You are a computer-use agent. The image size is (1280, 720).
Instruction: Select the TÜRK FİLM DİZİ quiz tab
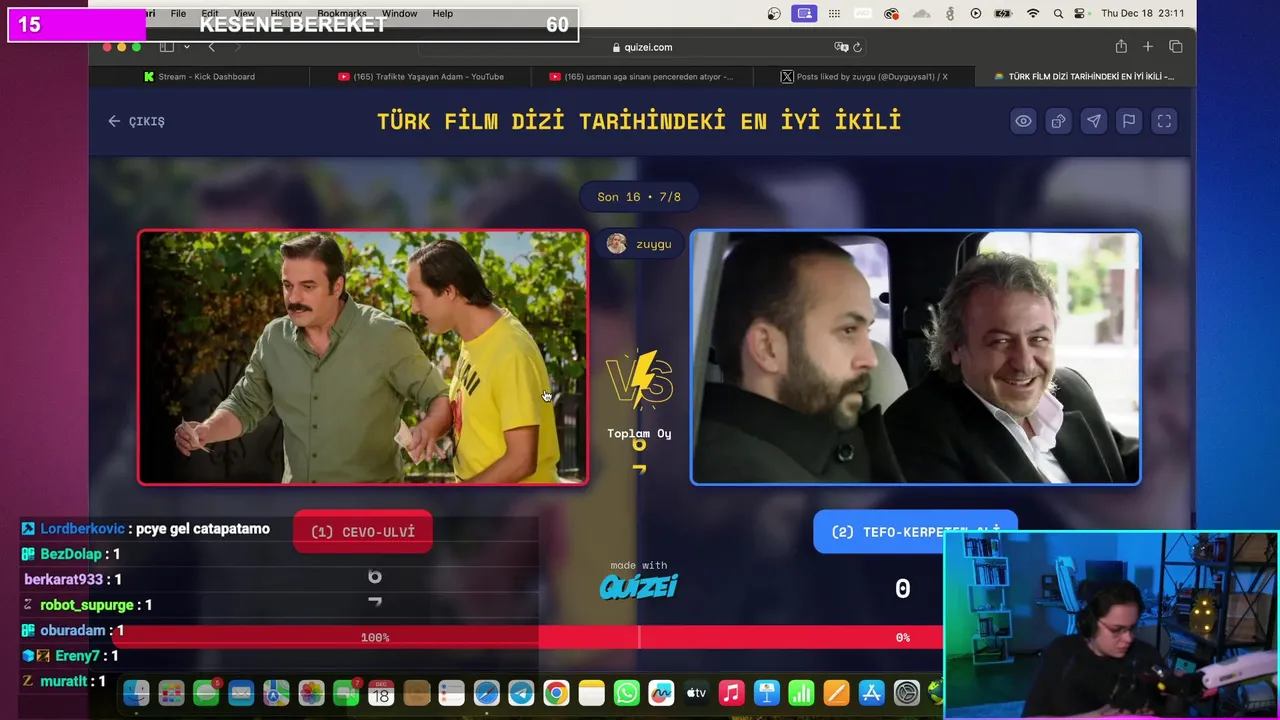point(1084,76)
